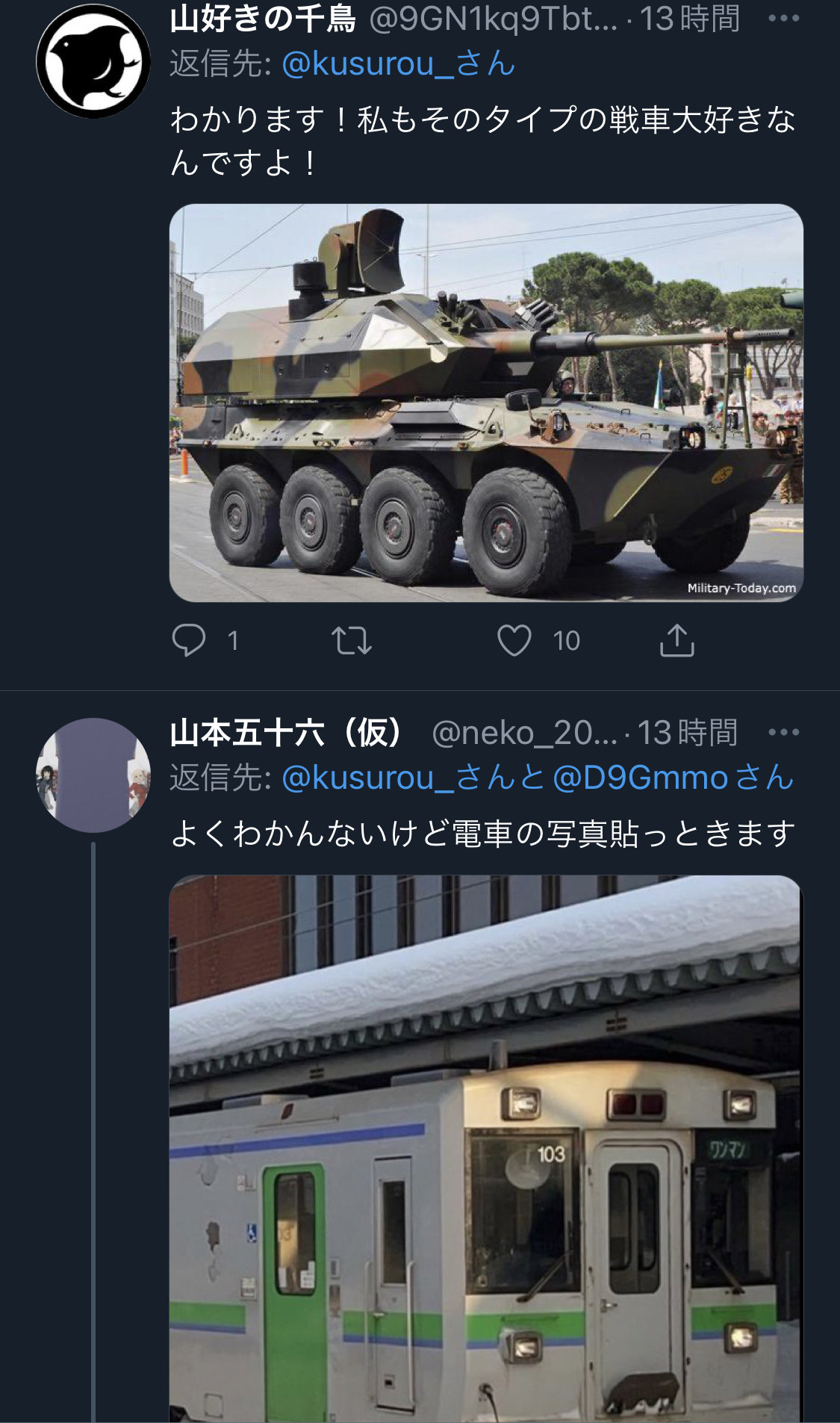Viewport: 840px width, 1423px height.
Task: Open @9GN1kq9Tbt handle
Action: (x=494, y=19)
